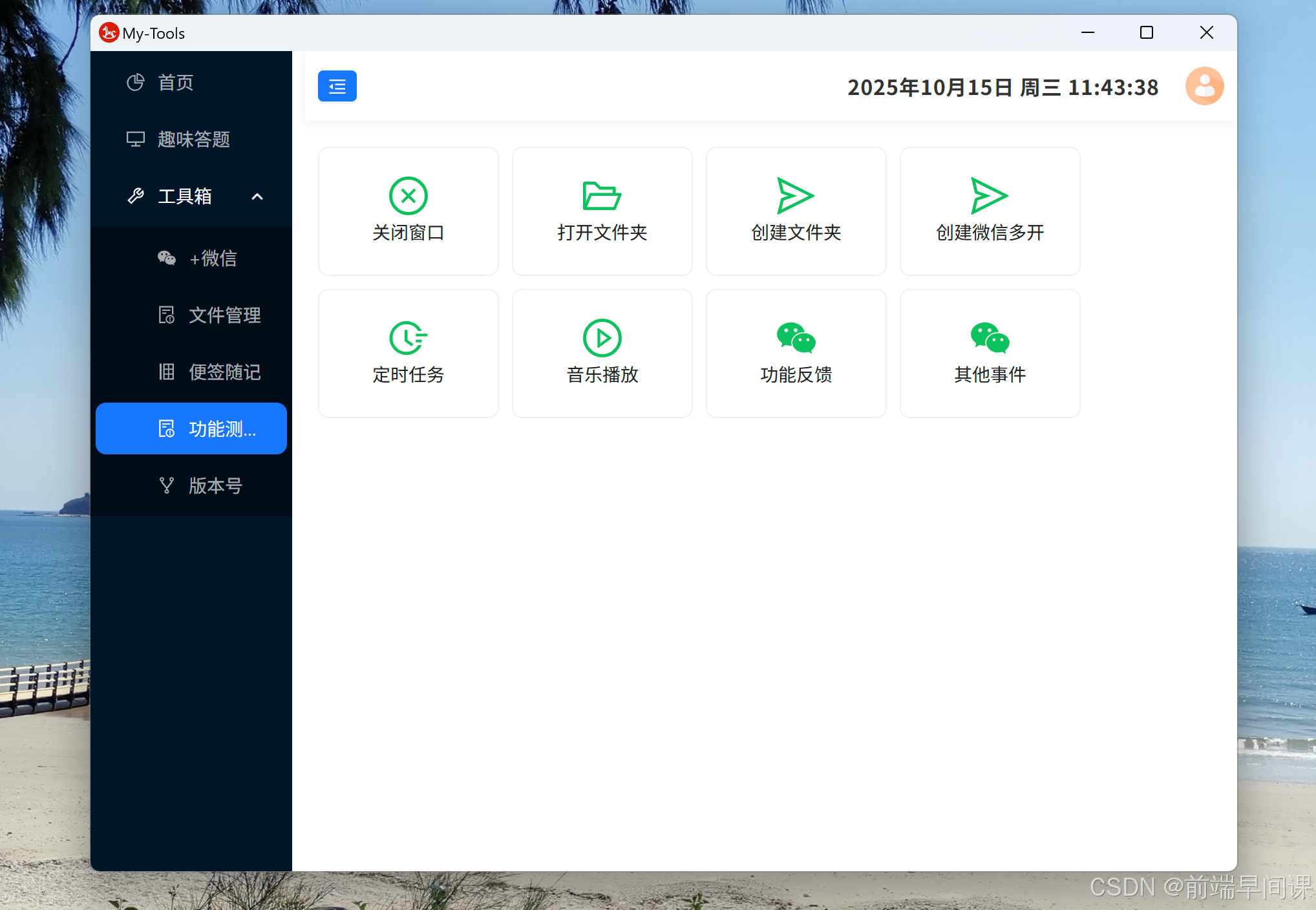Screen dimensions: 1316x910
Task: Click the 创建微信多开 send arrow icon
Action: (x=990, y=196)
